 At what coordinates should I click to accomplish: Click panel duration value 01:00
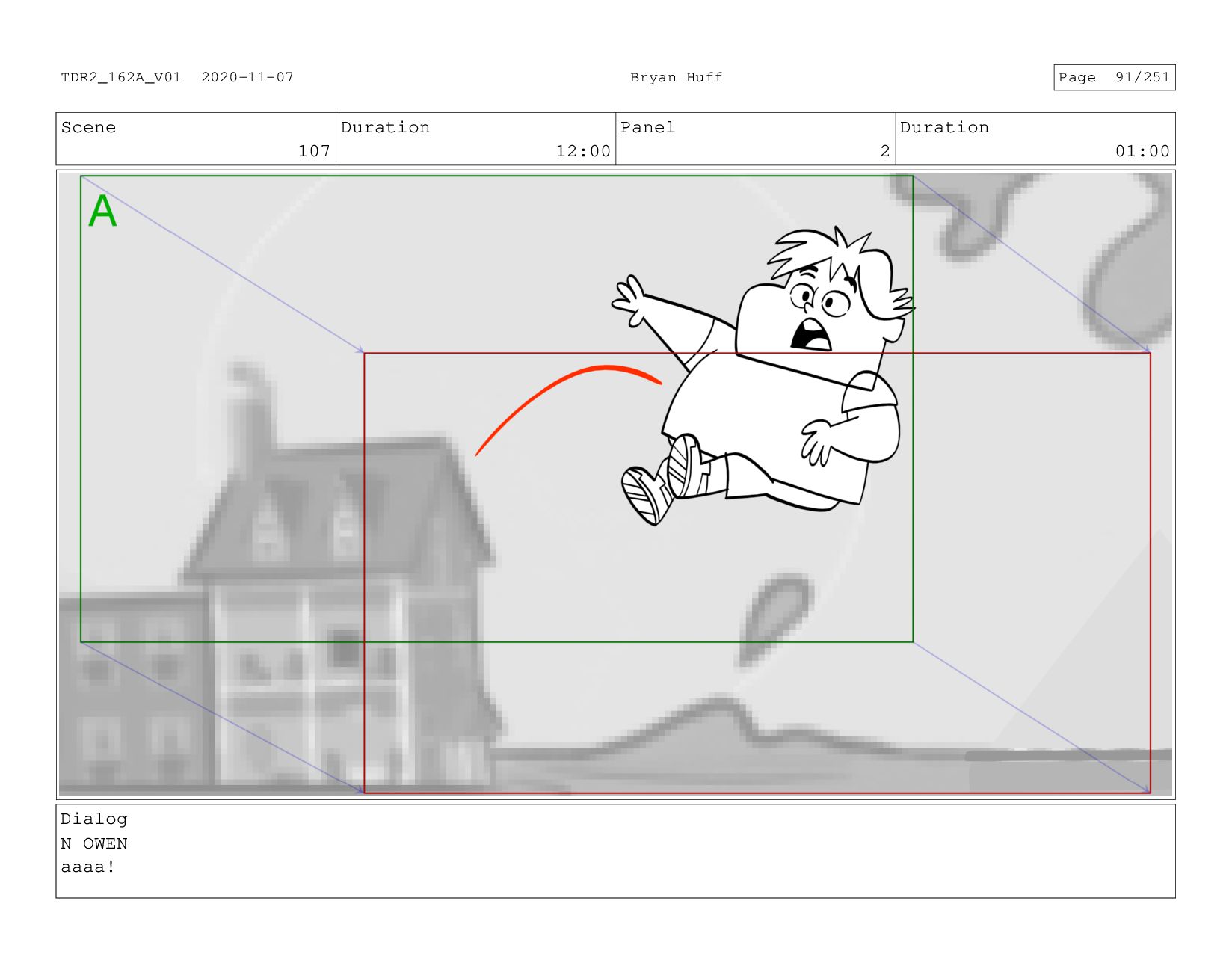pos(1142,151)
